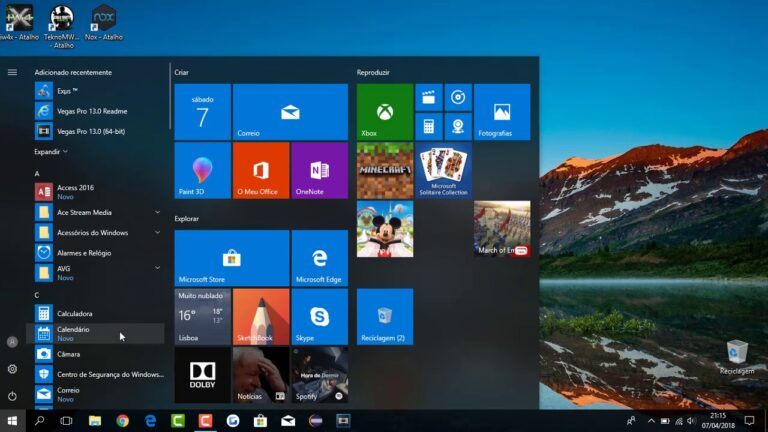
Task: Open Microsoft Solitaire Collection tile
Action: [443, 170]
